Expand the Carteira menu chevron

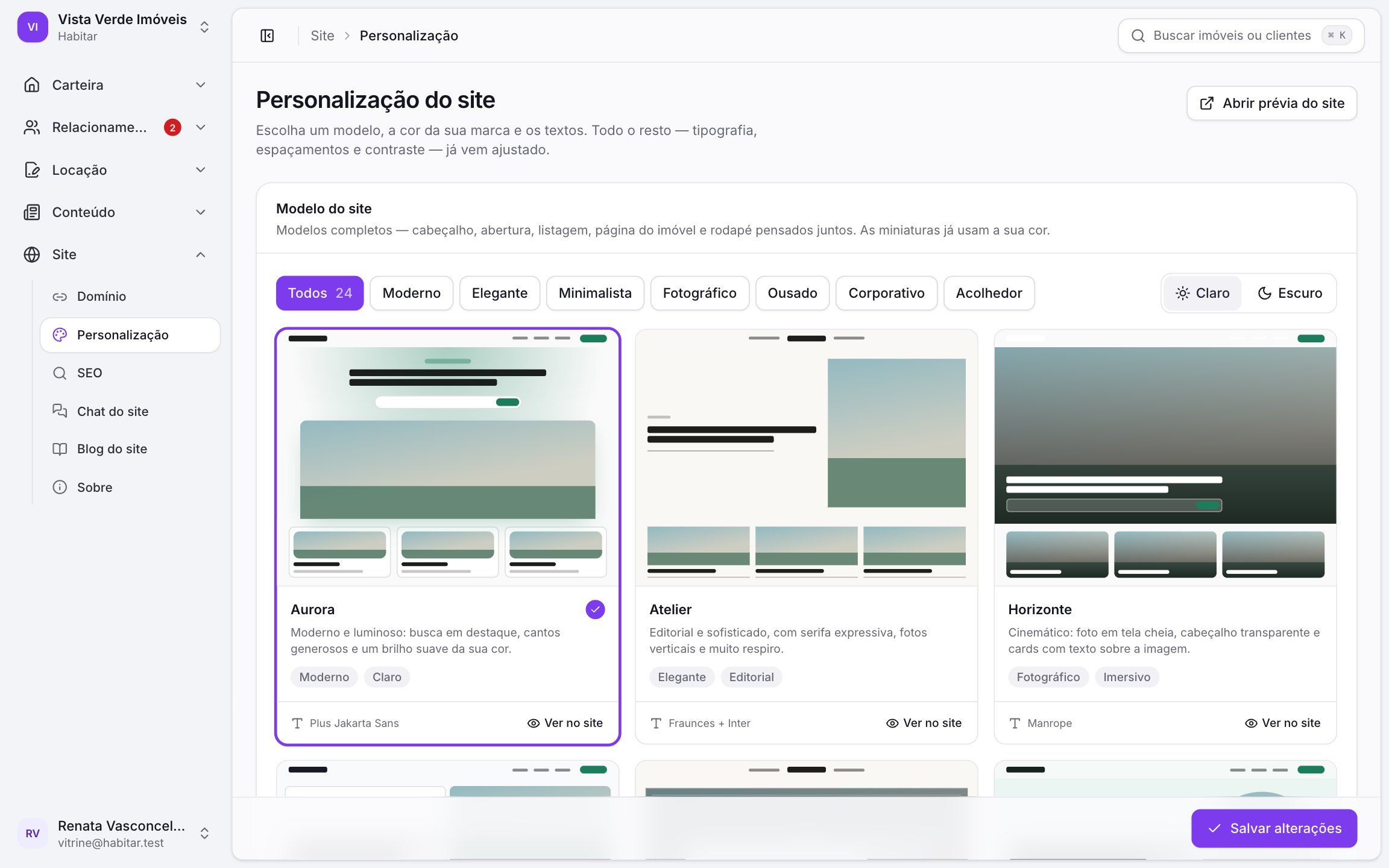tap(201, 85)
